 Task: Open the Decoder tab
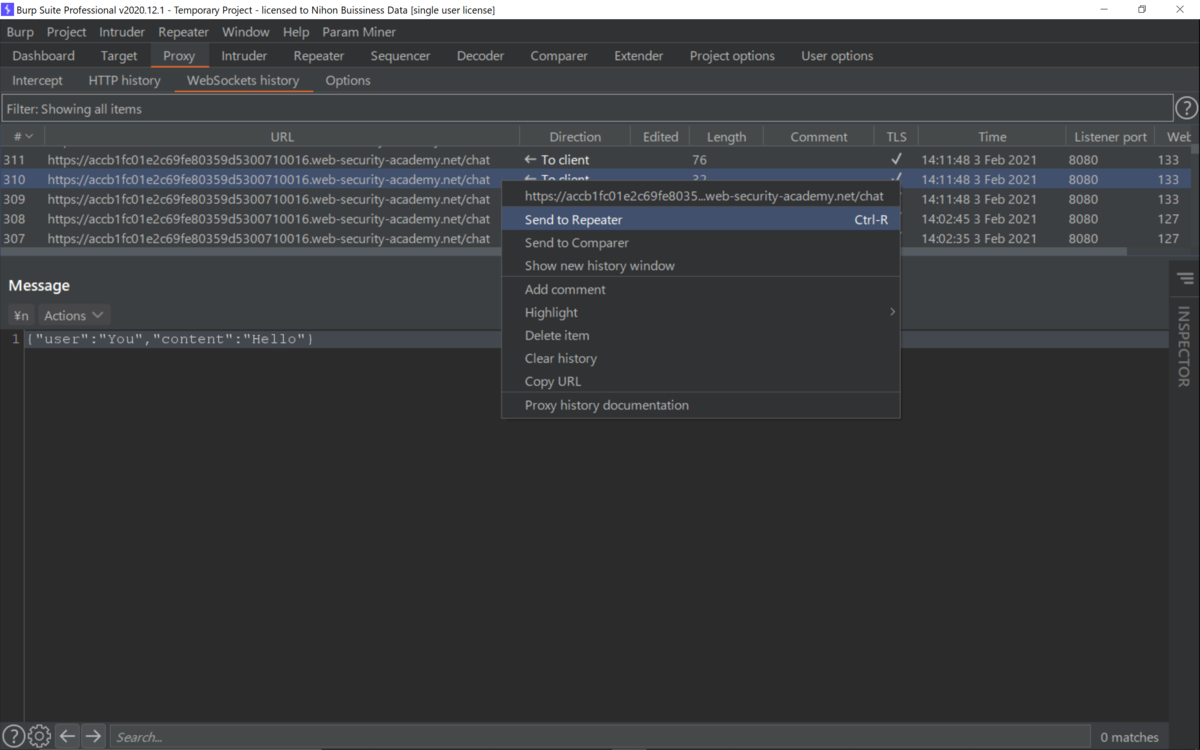coord(481,56)
